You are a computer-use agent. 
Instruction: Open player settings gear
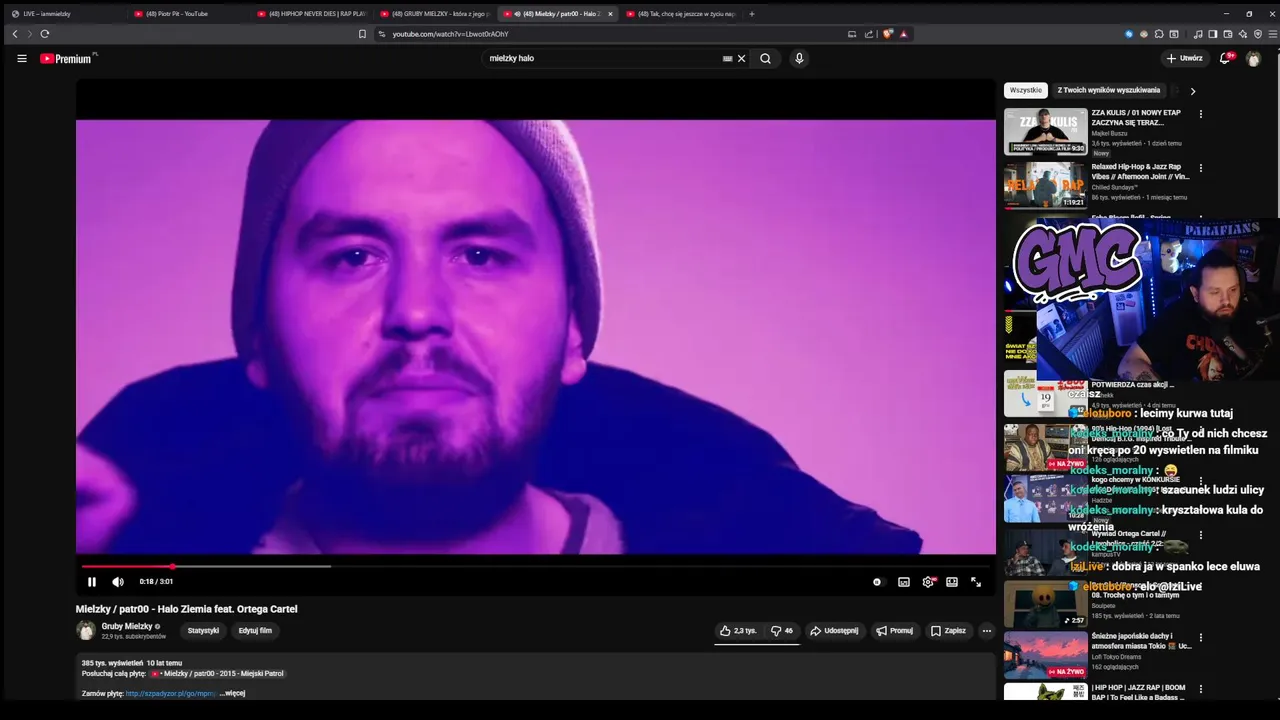928,582
